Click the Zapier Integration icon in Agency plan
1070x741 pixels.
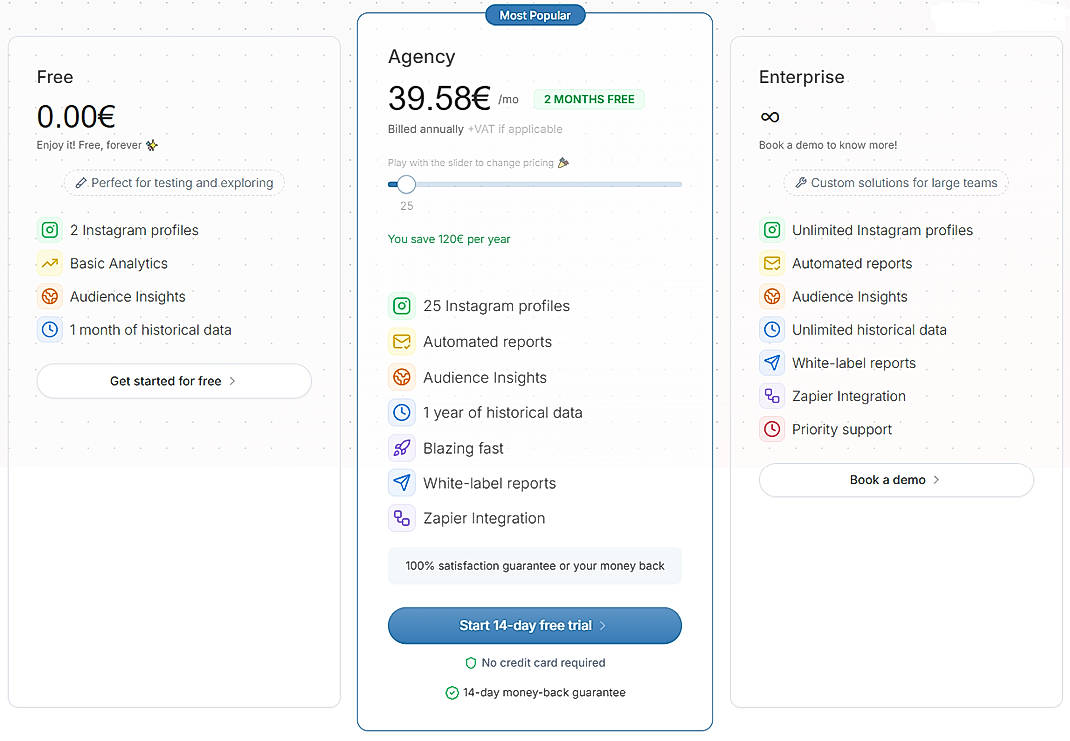402,519
